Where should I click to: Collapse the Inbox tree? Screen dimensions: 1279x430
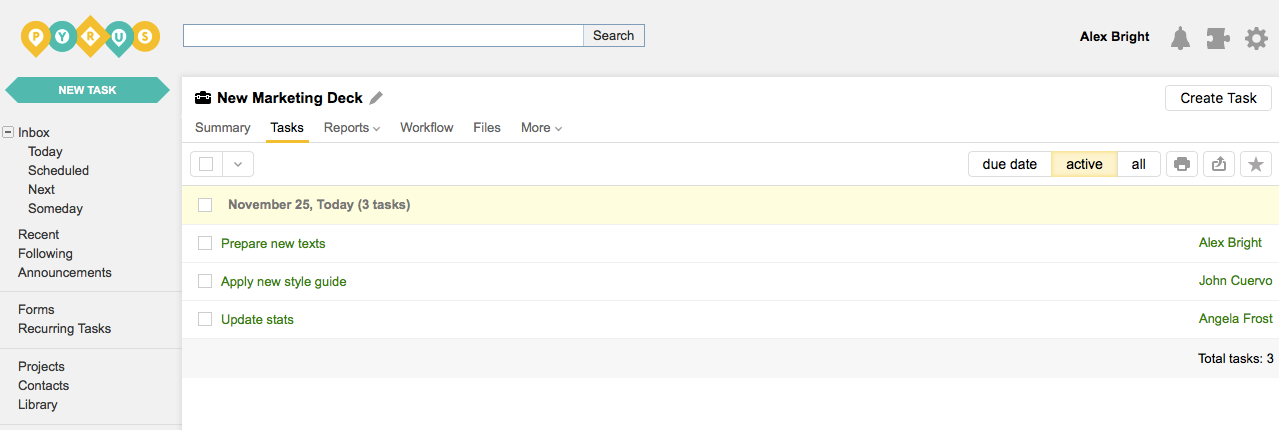coord(8,132)
